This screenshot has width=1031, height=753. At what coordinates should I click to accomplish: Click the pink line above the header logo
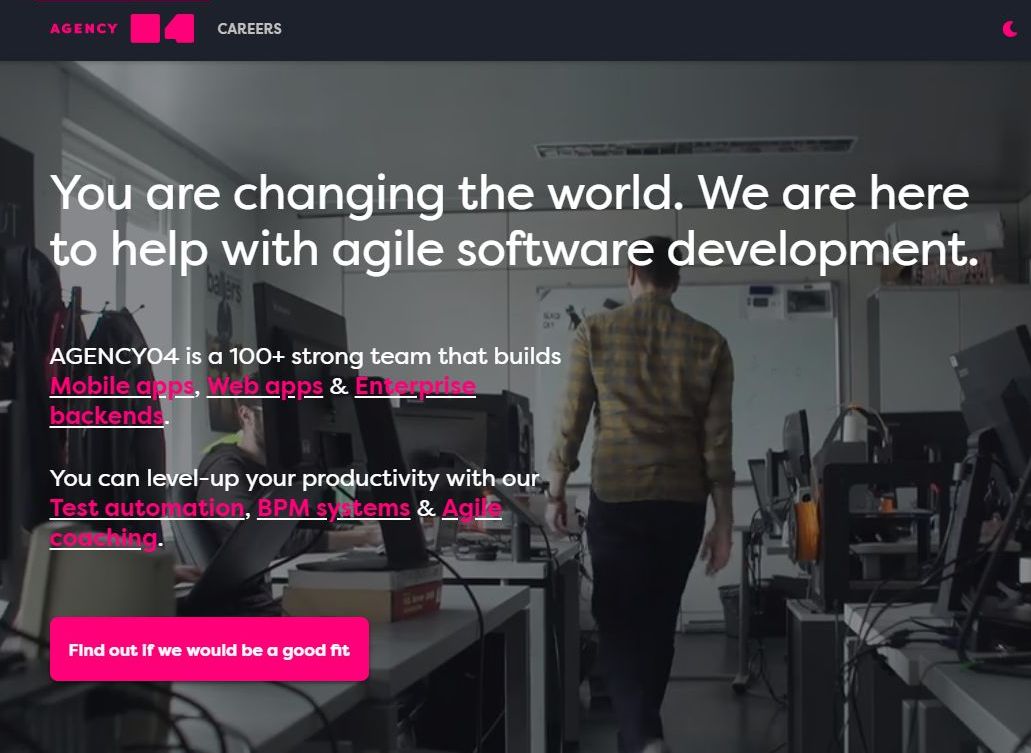click(122, 1)
